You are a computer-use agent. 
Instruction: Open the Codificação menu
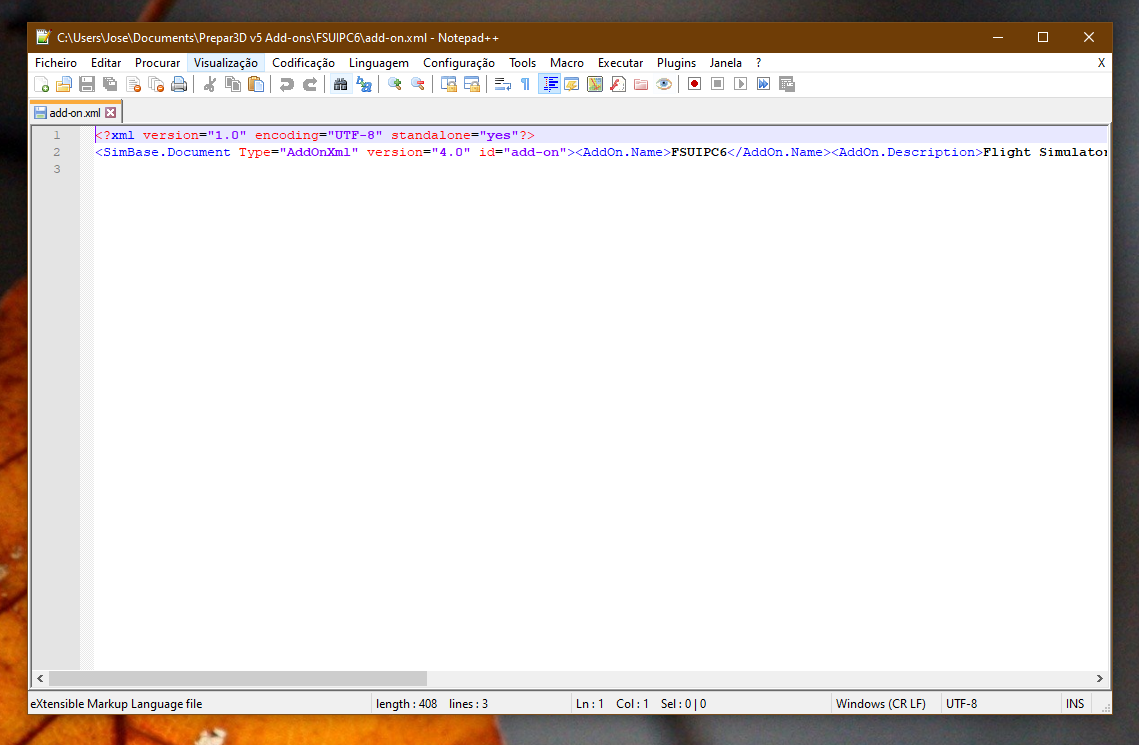coord(304,63)
